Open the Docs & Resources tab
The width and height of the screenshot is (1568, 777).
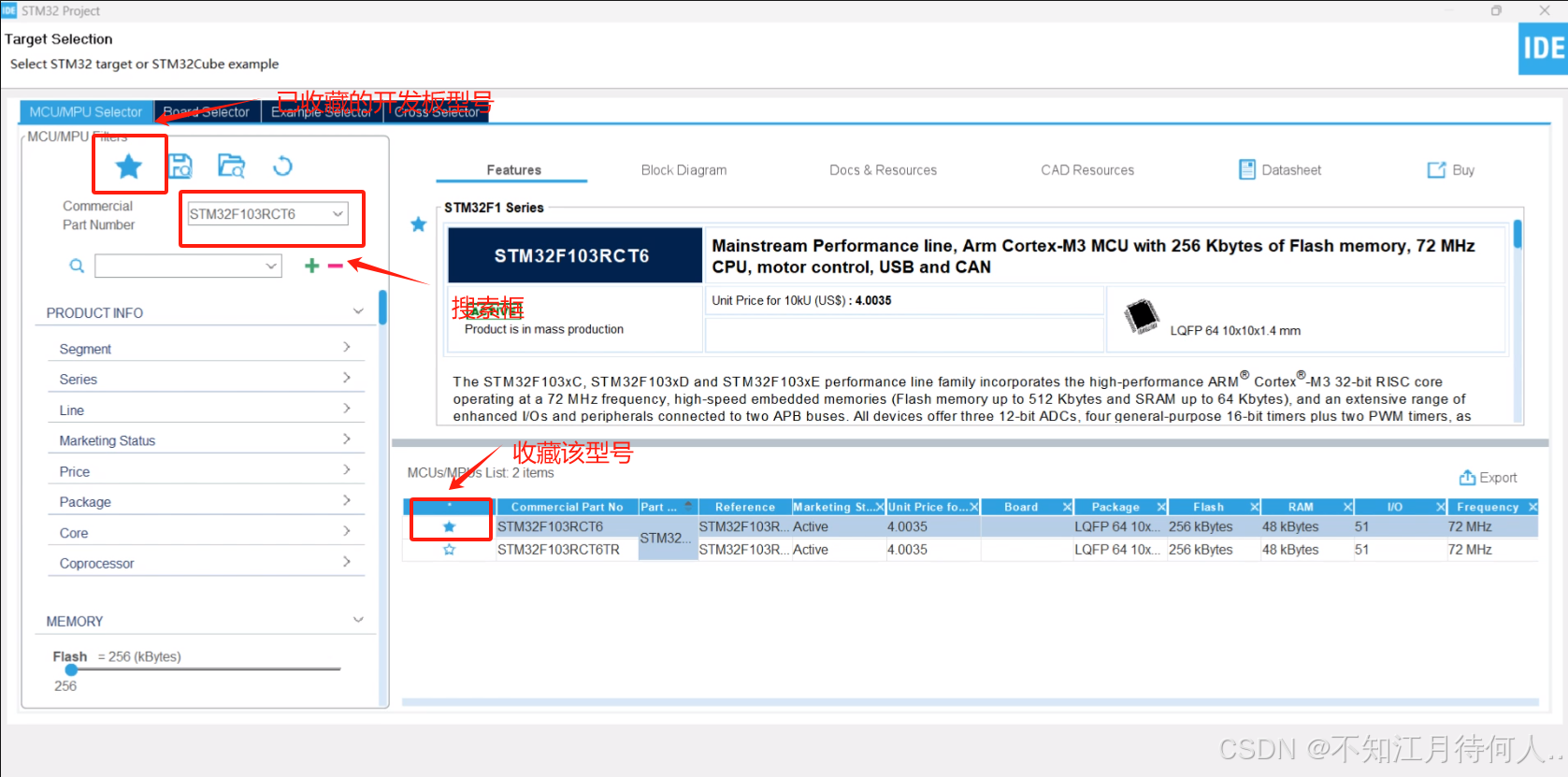tap(883, 170)
